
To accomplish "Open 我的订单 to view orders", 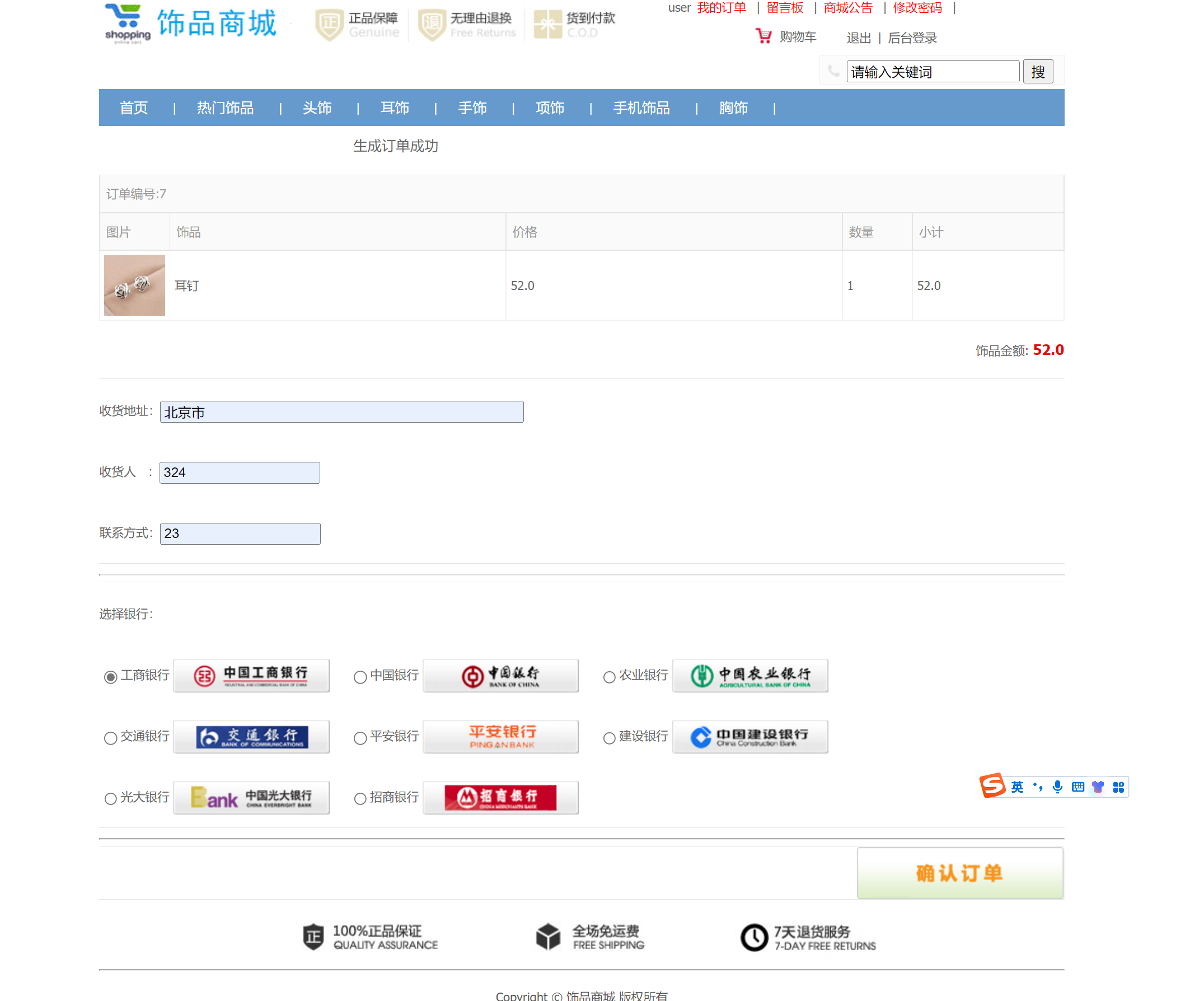I will (x=722, y=8).
